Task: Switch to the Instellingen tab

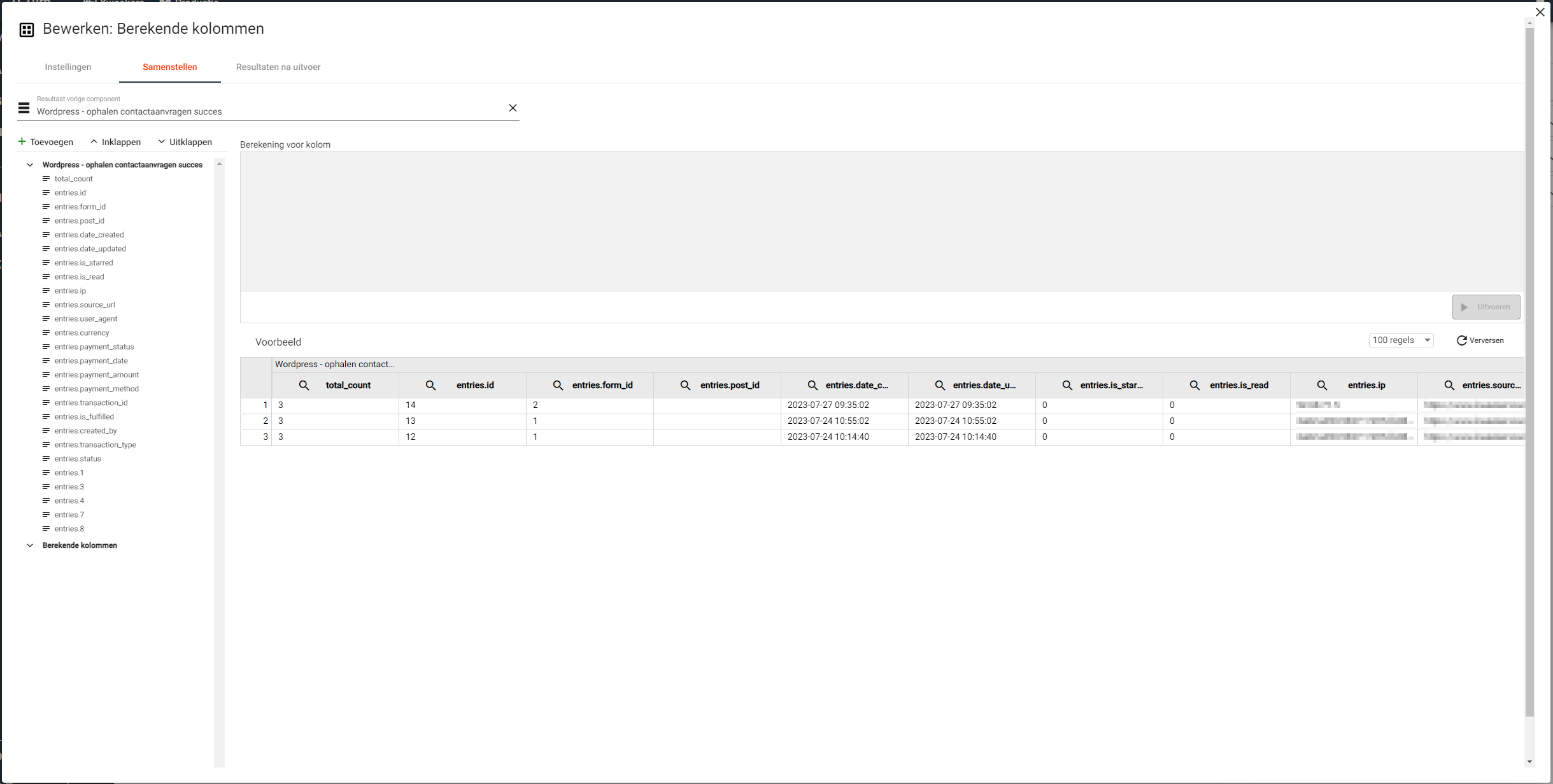Action: pos(68,67)
